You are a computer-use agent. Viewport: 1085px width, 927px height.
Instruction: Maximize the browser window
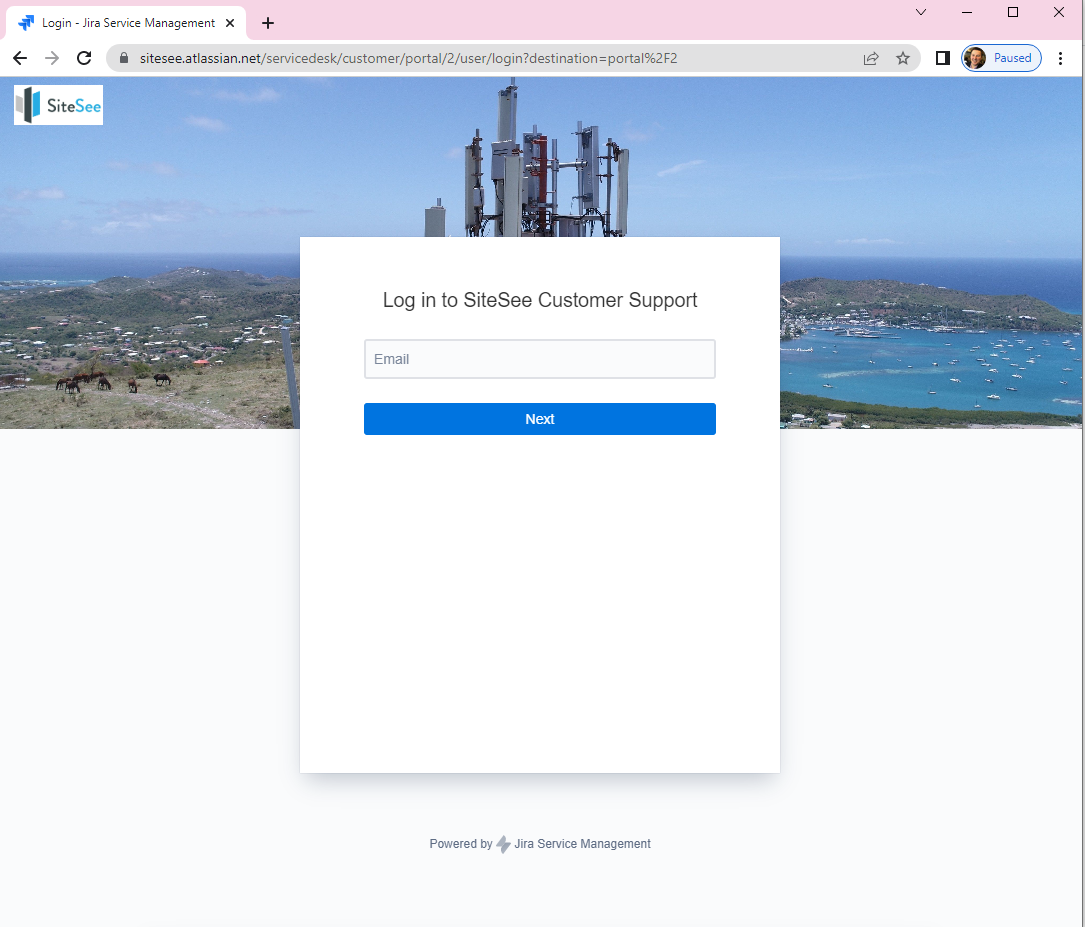click(1012, 12)
